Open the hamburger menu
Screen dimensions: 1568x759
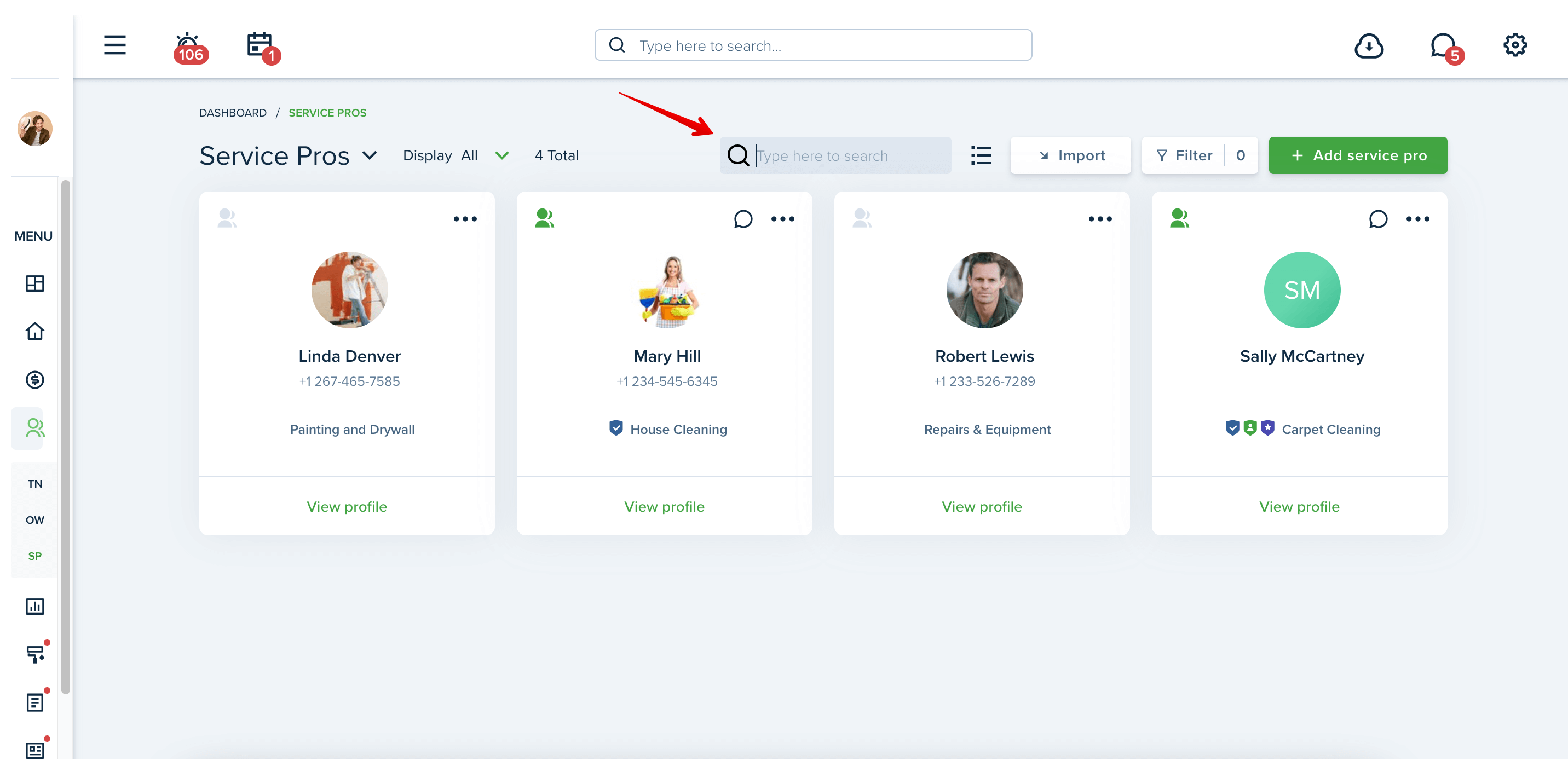(x=114, y=45)
